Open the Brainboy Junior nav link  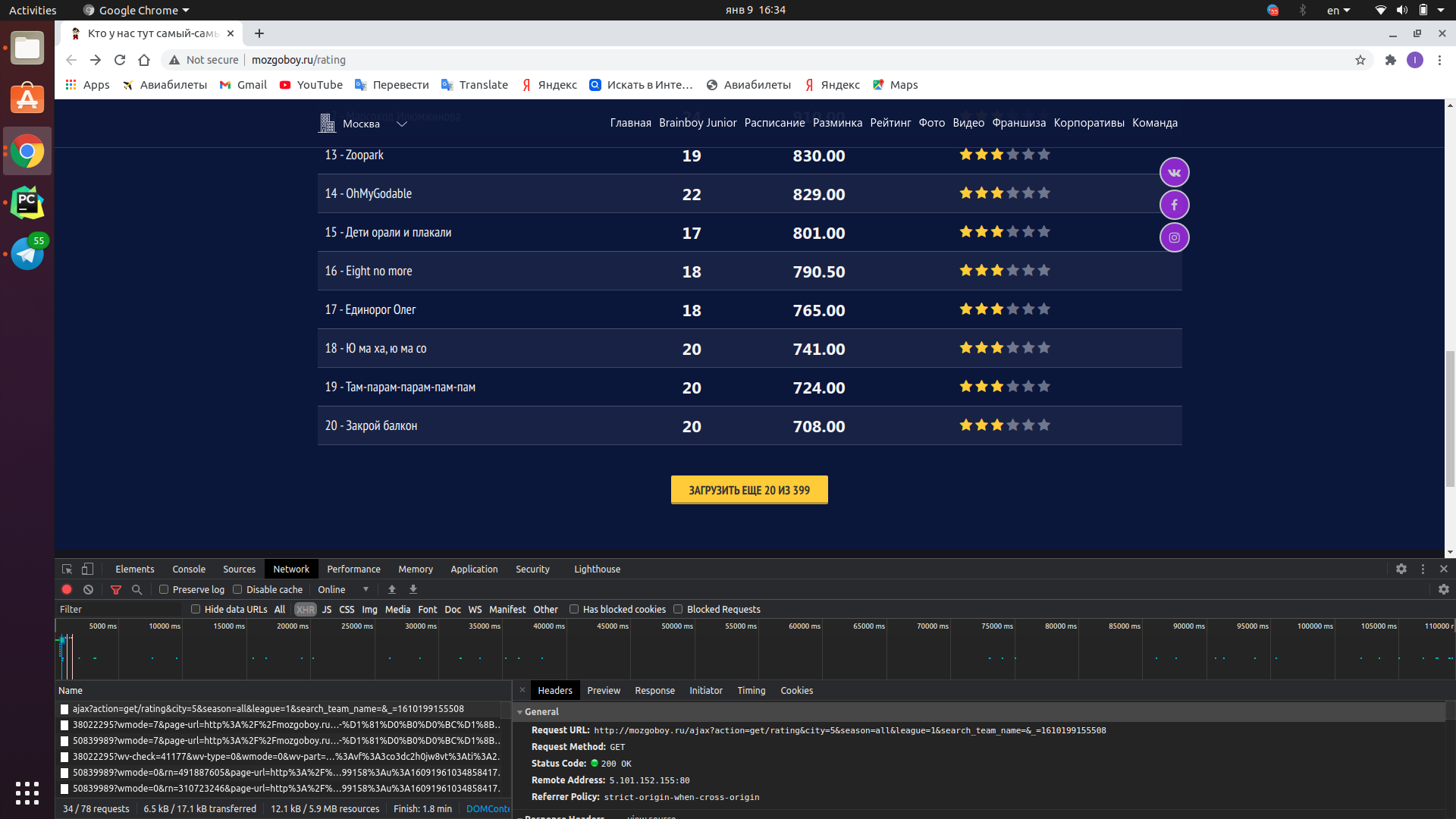click(x=698, y=123)
